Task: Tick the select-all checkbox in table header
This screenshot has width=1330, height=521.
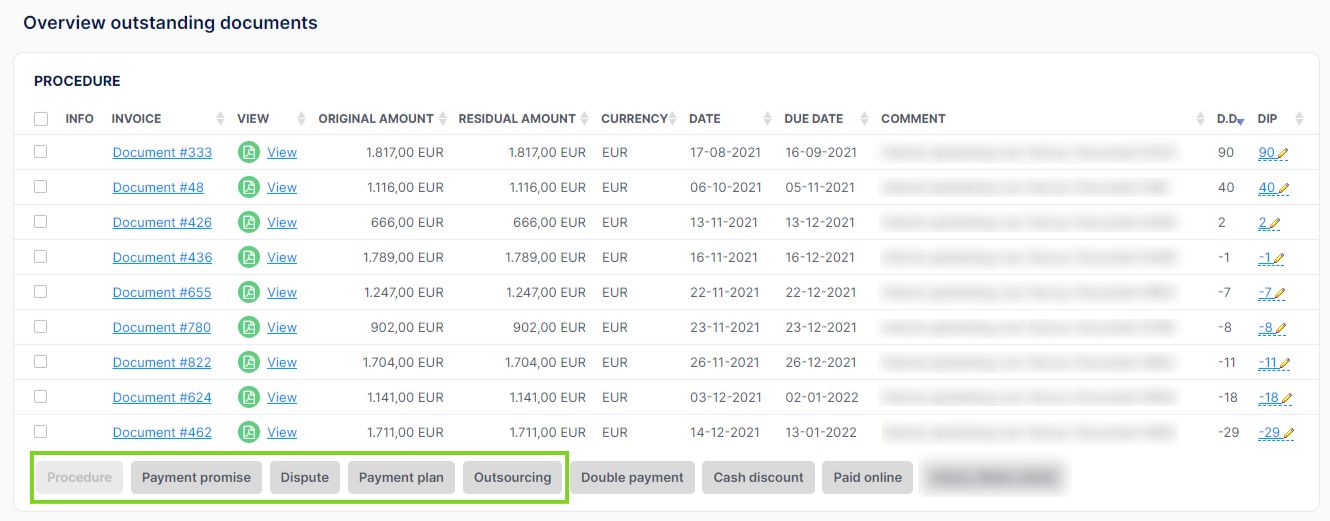Action: point(41,119)
